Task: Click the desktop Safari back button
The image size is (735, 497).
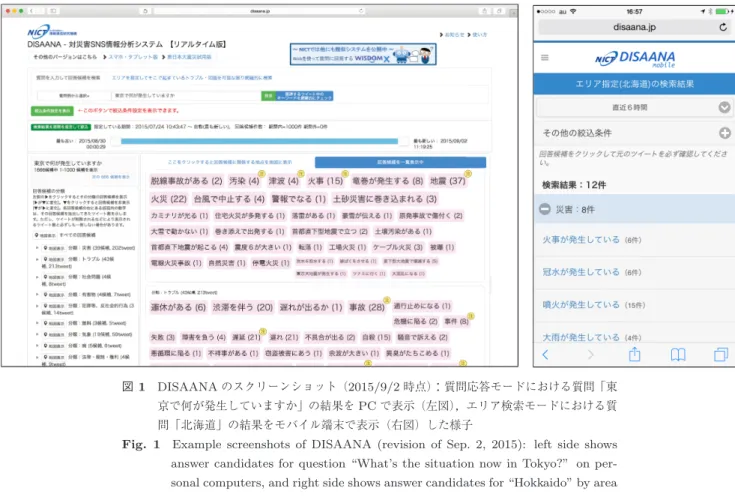Action: 31,11
